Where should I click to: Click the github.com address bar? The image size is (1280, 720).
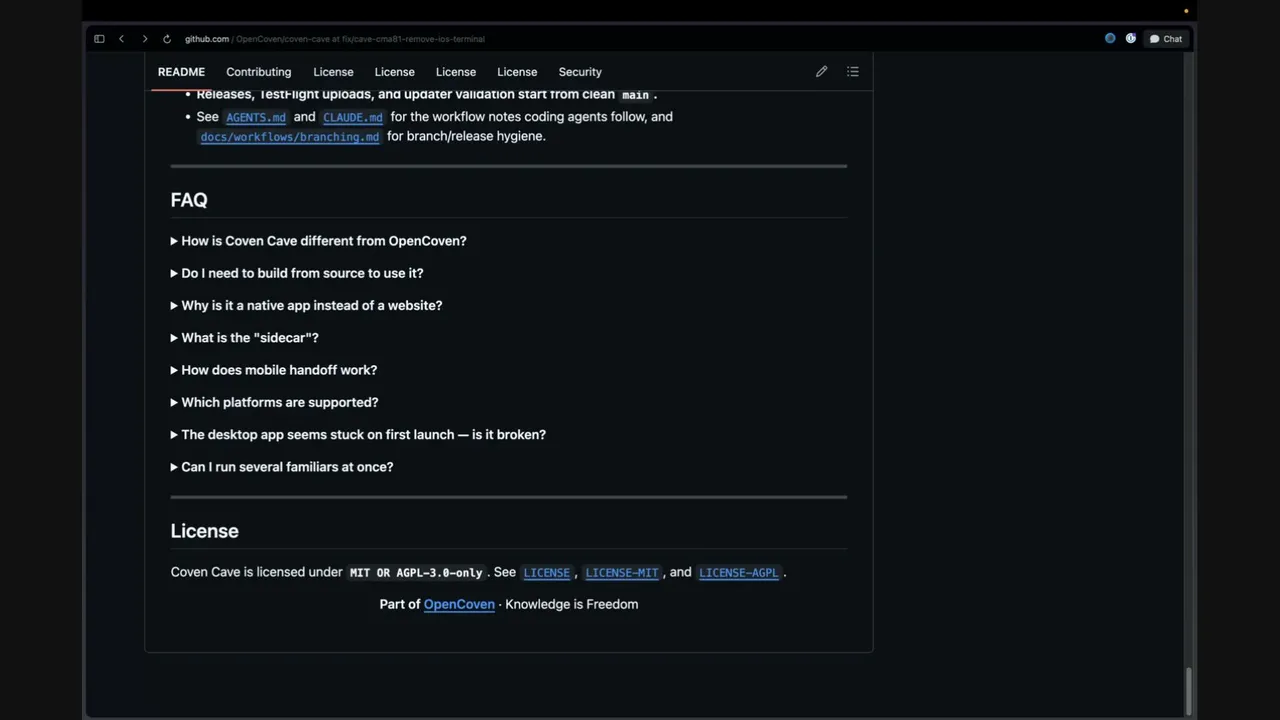[x=334, y=39]
